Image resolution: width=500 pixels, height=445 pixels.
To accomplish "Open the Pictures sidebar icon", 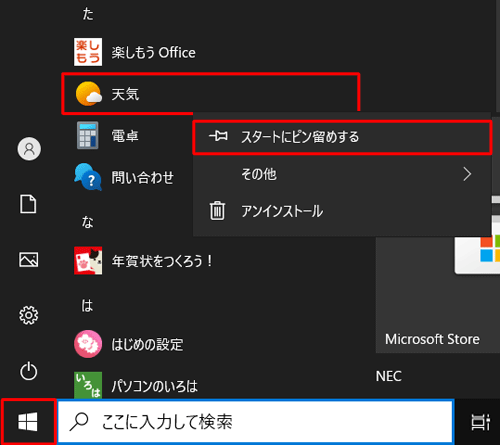I will click(x=28, y=259).
